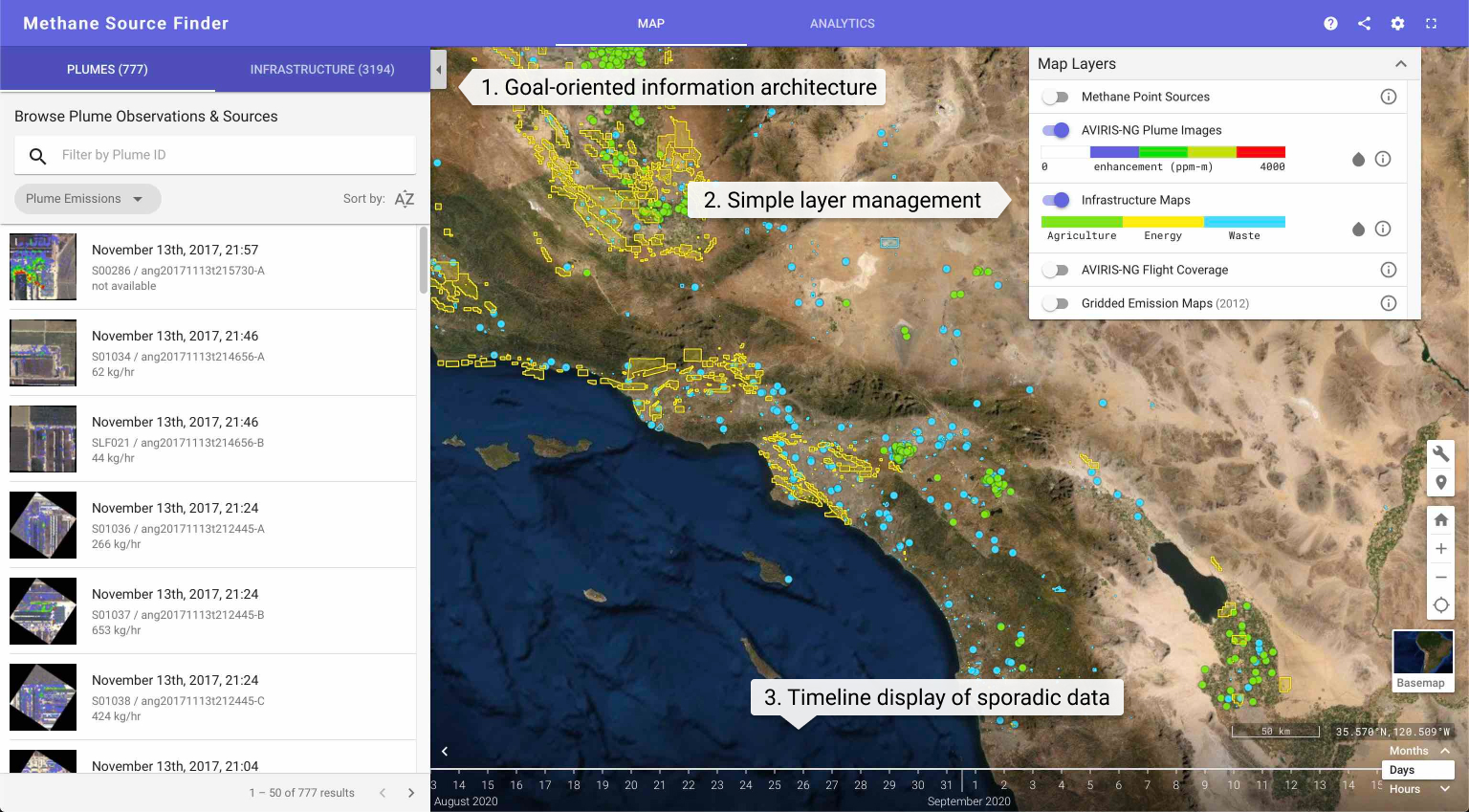Open the S01037 plume thumbnail
Image resolution: width=1469 pixels, height=812 pixels.
click(42, 610)
